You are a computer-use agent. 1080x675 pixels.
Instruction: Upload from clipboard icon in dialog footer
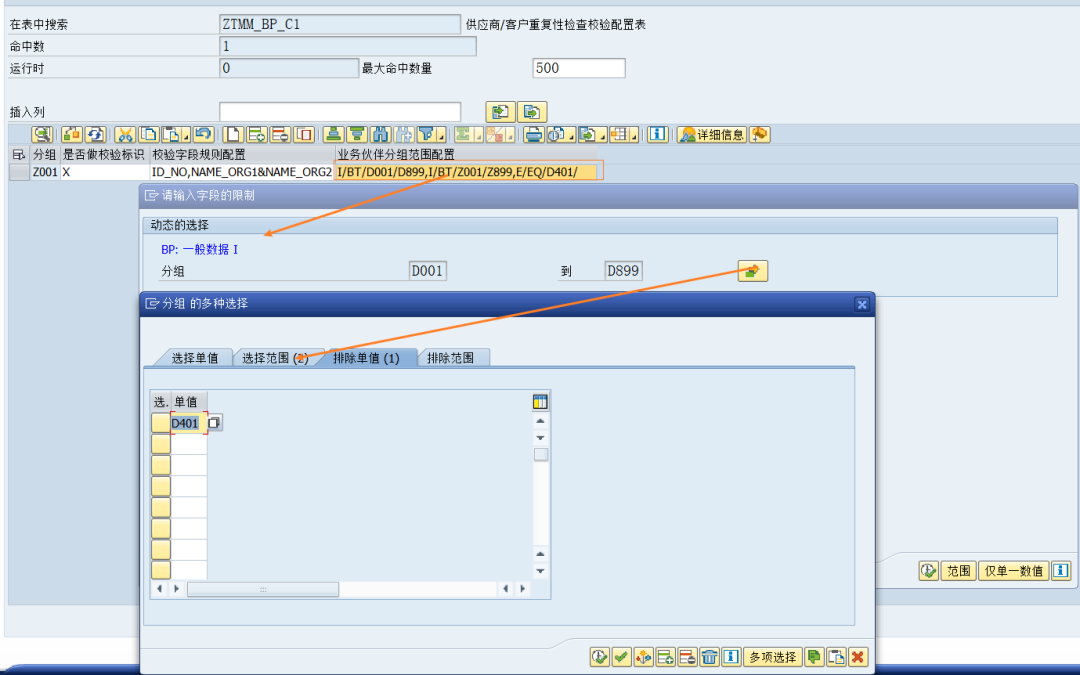click(x=836, y=657)
